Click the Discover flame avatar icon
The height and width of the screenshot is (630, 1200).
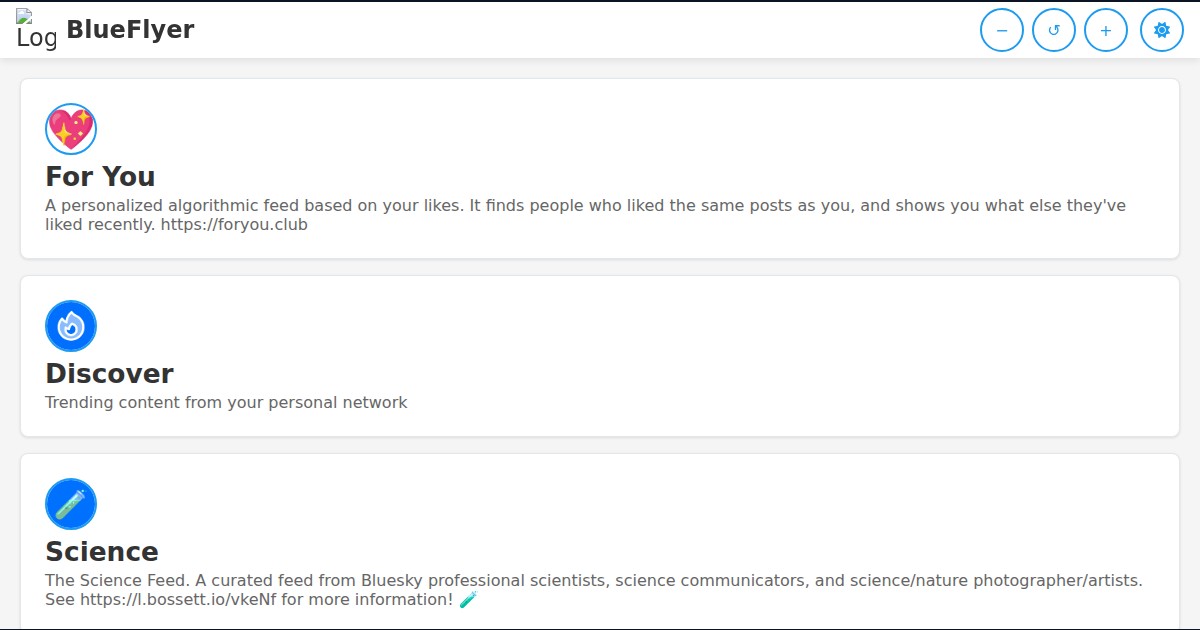point(71,326)
